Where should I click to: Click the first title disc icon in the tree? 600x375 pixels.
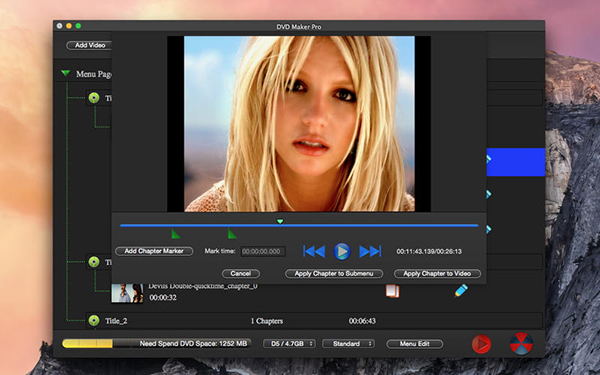[94, 98]
